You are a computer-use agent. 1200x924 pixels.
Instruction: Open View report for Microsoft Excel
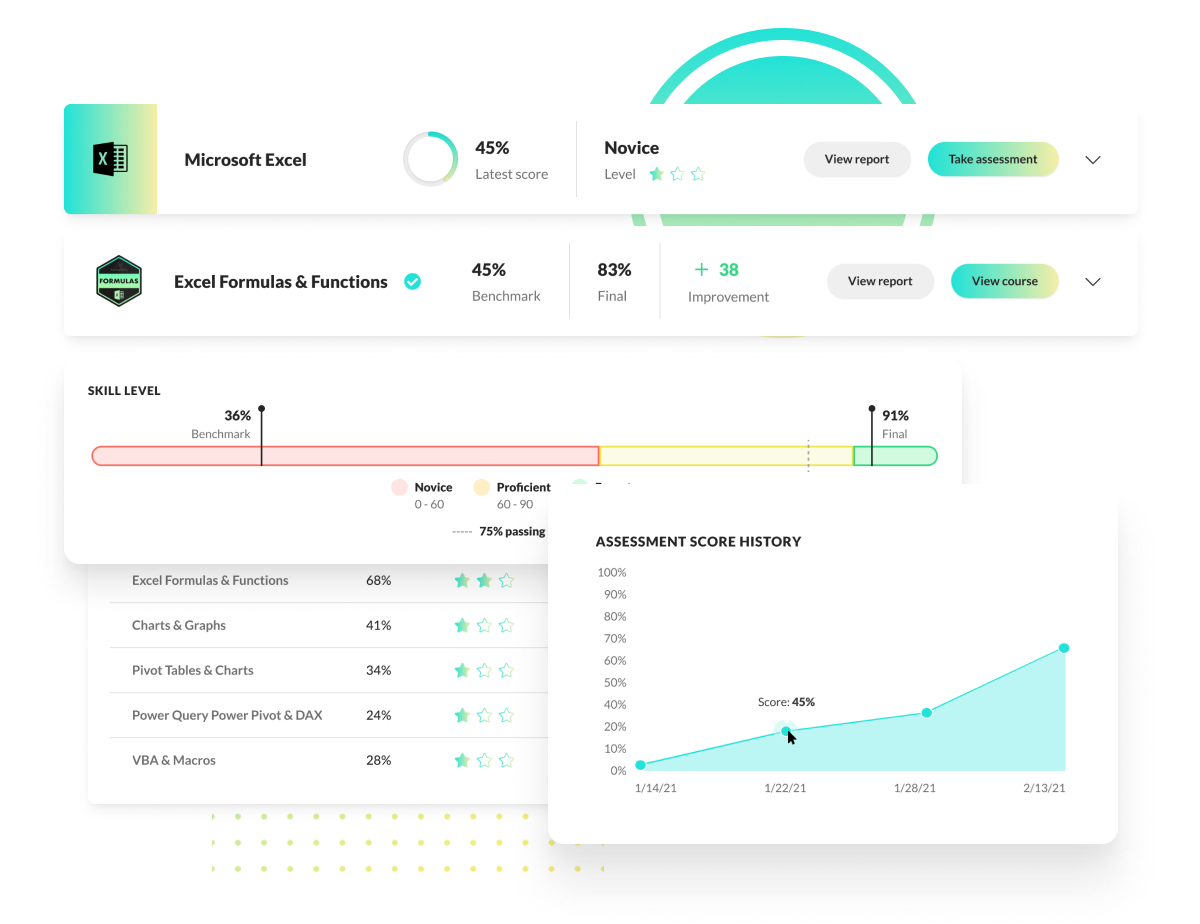pyautogui.click(x=857, y=159)
